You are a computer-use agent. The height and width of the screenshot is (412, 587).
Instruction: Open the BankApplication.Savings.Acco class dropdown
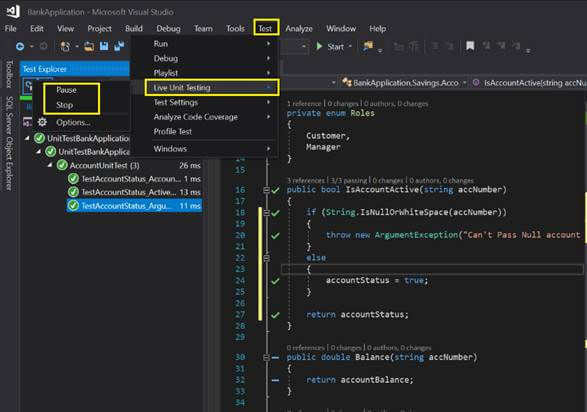pyautogui.click(x=465, y=82)
